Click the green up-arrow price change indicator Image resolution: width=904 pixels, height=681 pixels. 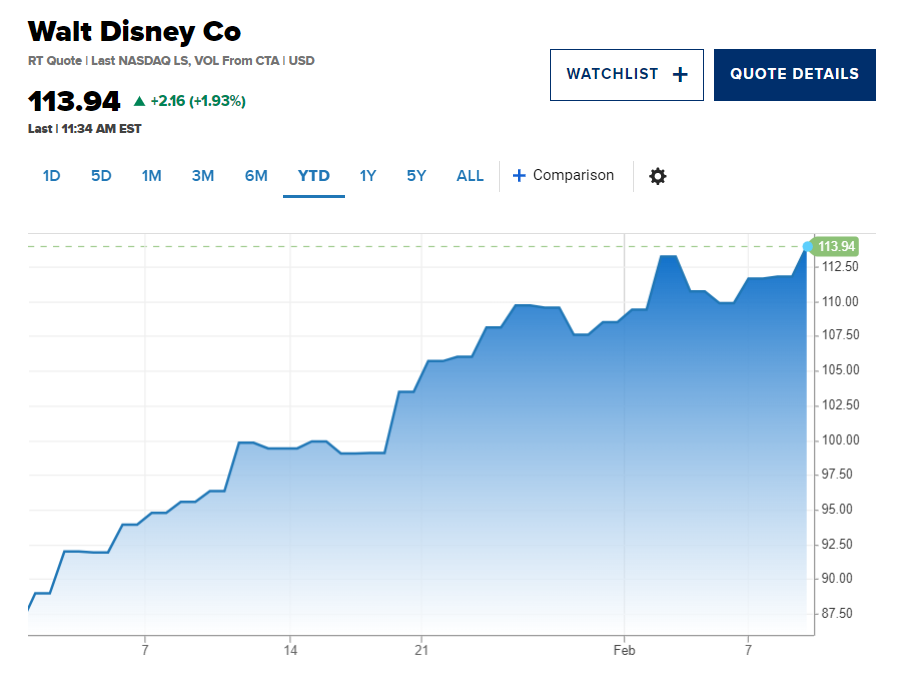(139, 101)
